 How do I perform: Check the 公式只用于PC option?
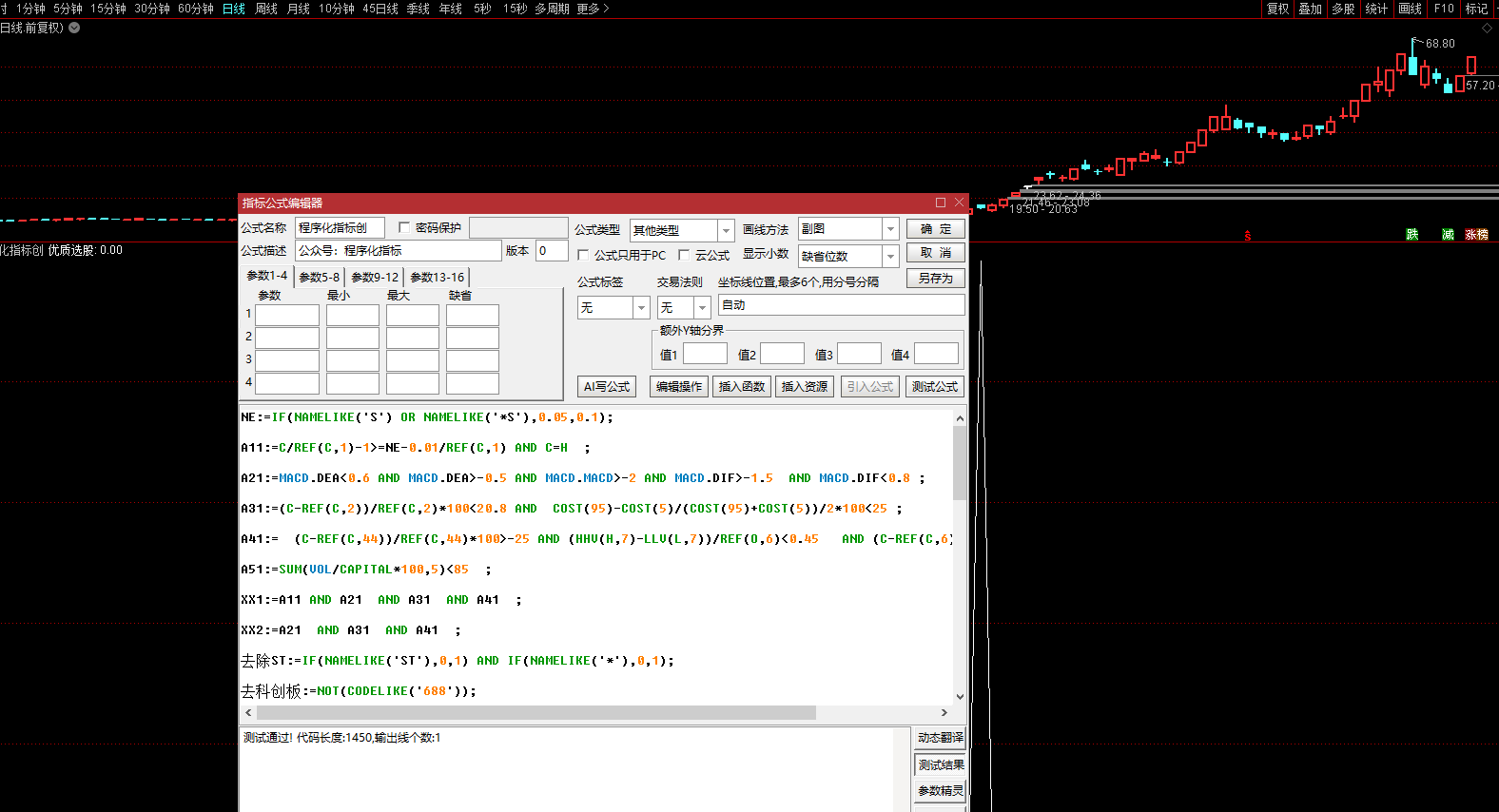(583, 255)
